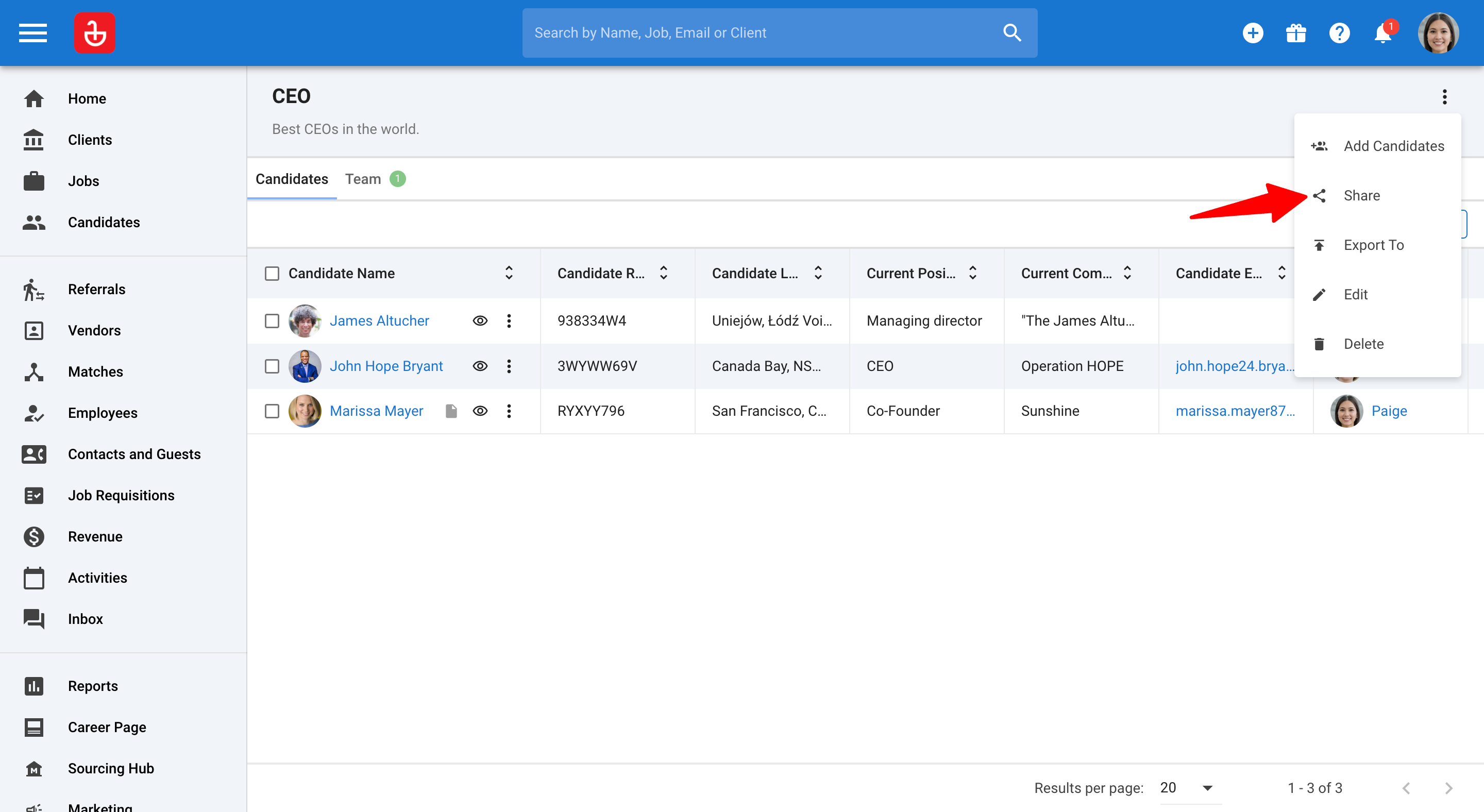Viewport: 1484px width, 812px height.
Task: Open John Hope Bryant's row actions menu
Action: tap(509, 366)
